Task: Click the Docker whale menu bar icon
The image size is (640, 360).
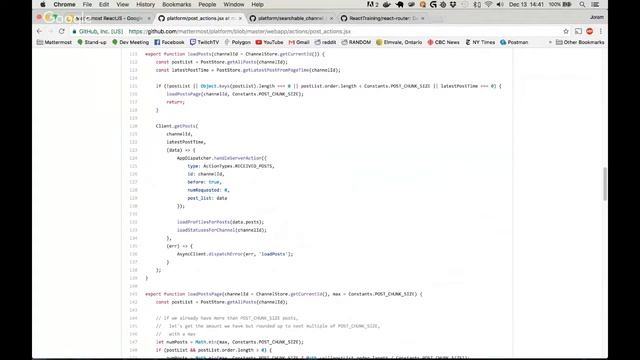Action: tap(387, 4)
